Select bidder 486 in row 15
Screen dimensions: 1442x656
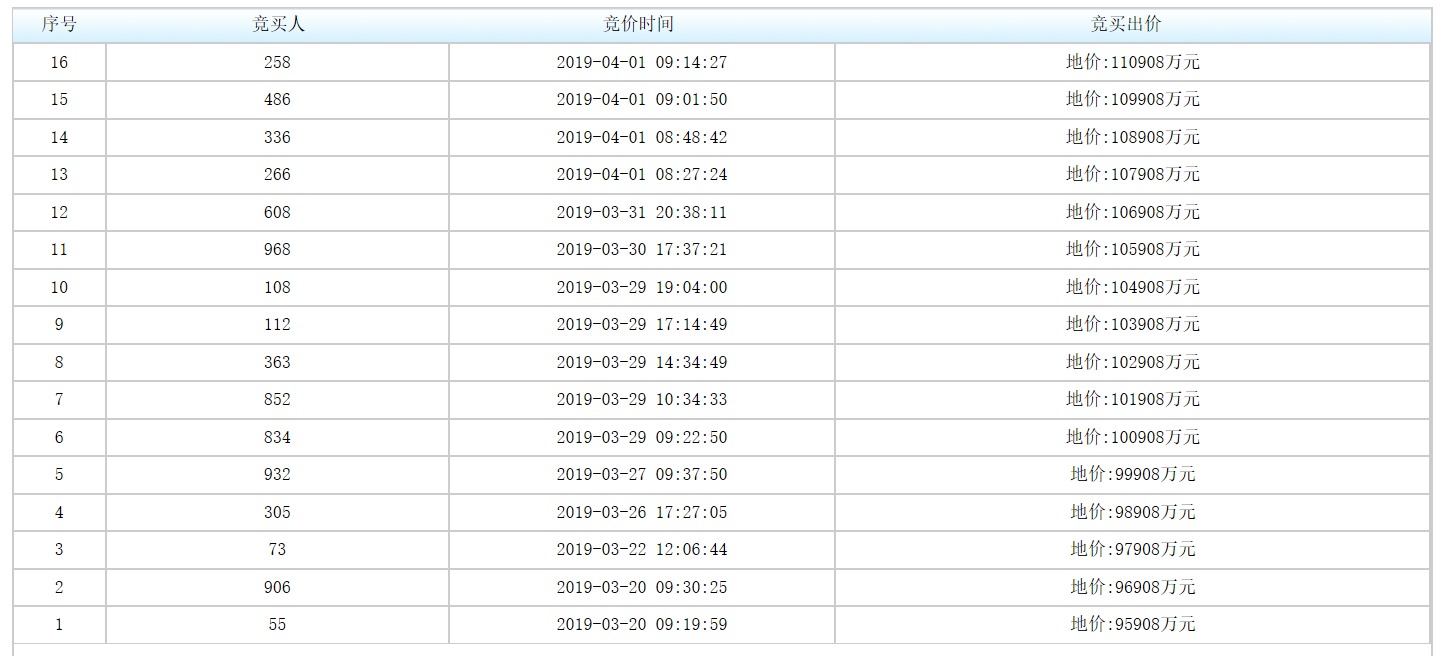(x=277, y=99)
